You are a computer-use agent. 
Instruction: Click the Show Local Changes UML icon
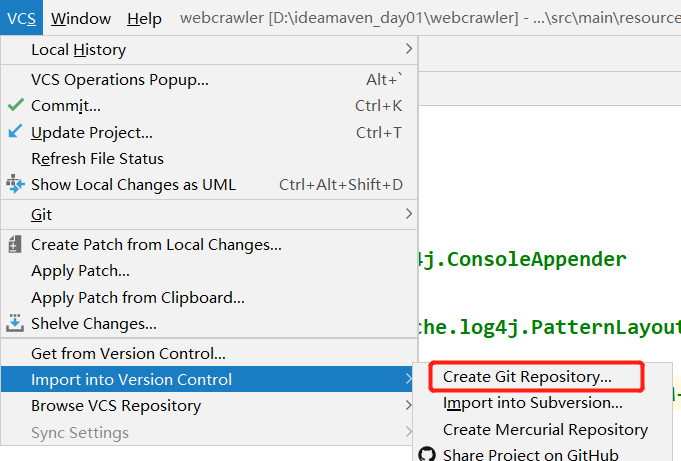tap(15, 184)
